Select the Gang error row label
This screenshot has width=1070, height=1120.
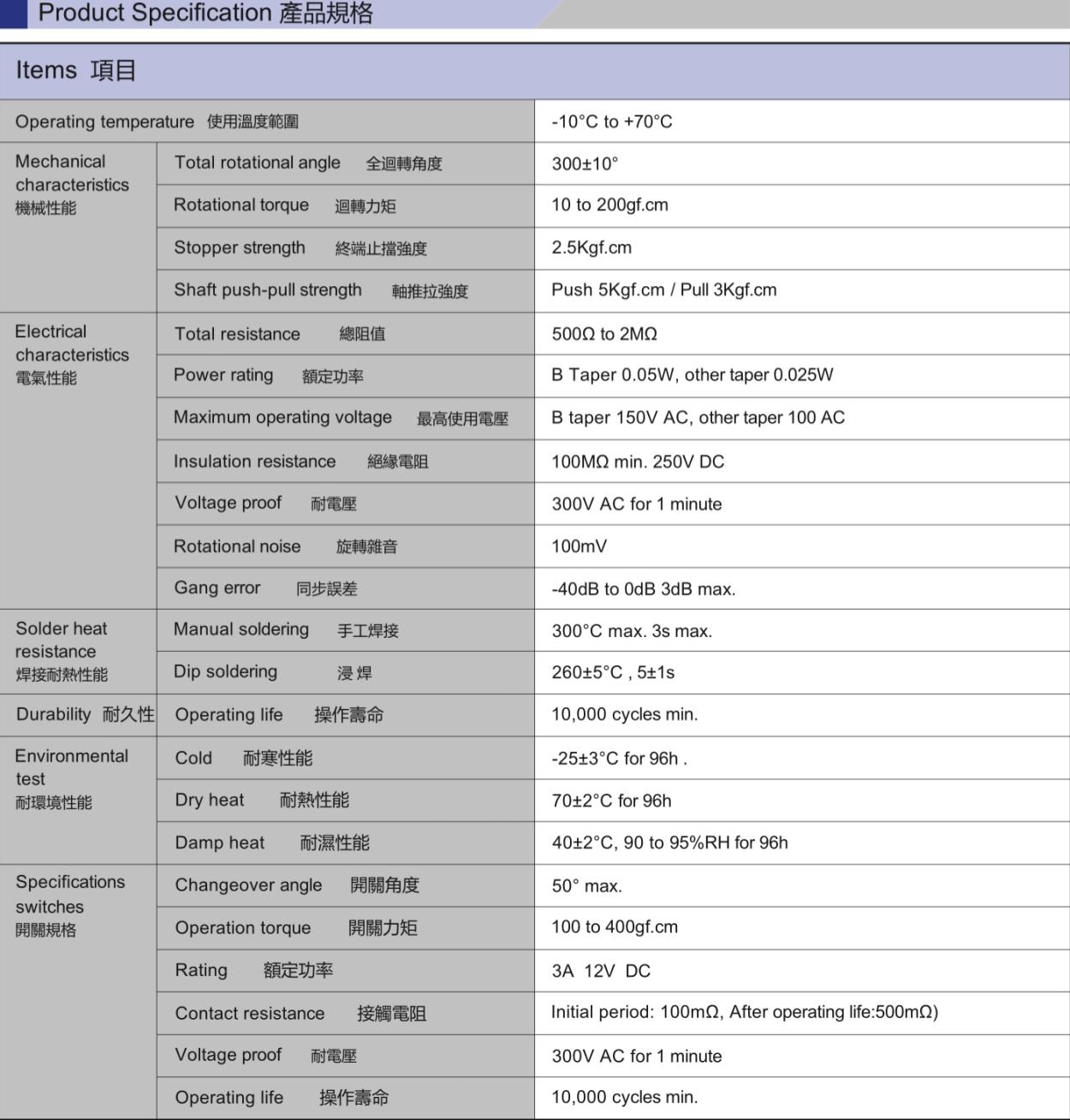pos(265,588)
